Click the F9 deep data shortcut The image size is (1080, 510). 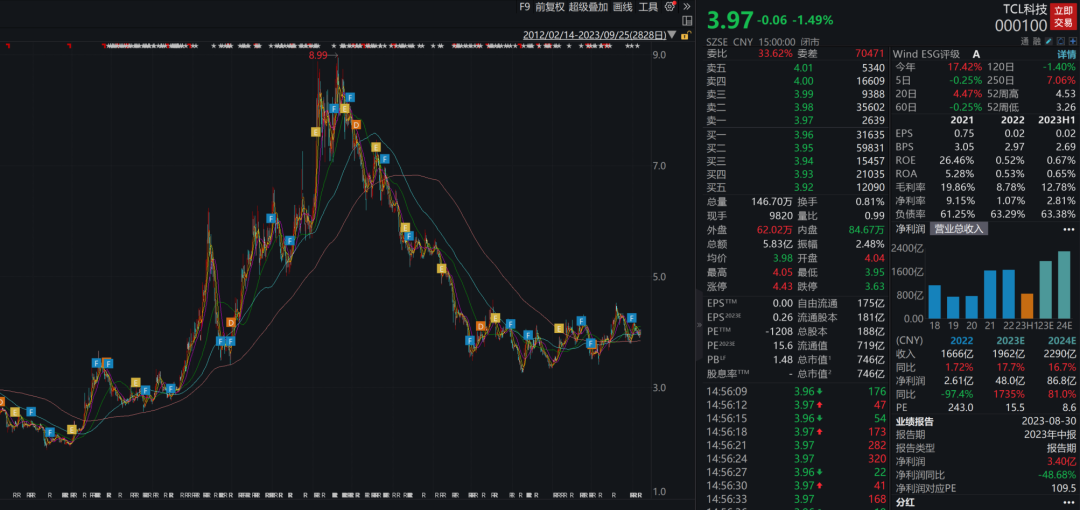(524, 7)
